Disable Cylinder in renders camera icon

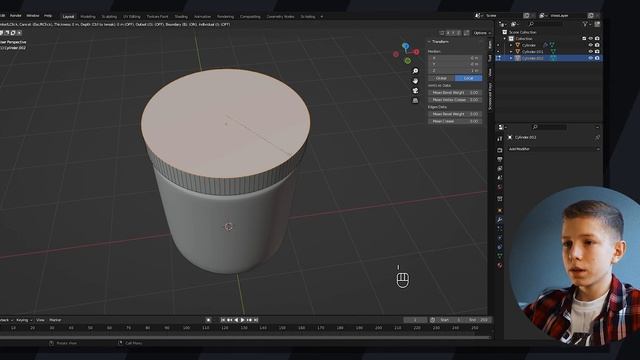597,45
